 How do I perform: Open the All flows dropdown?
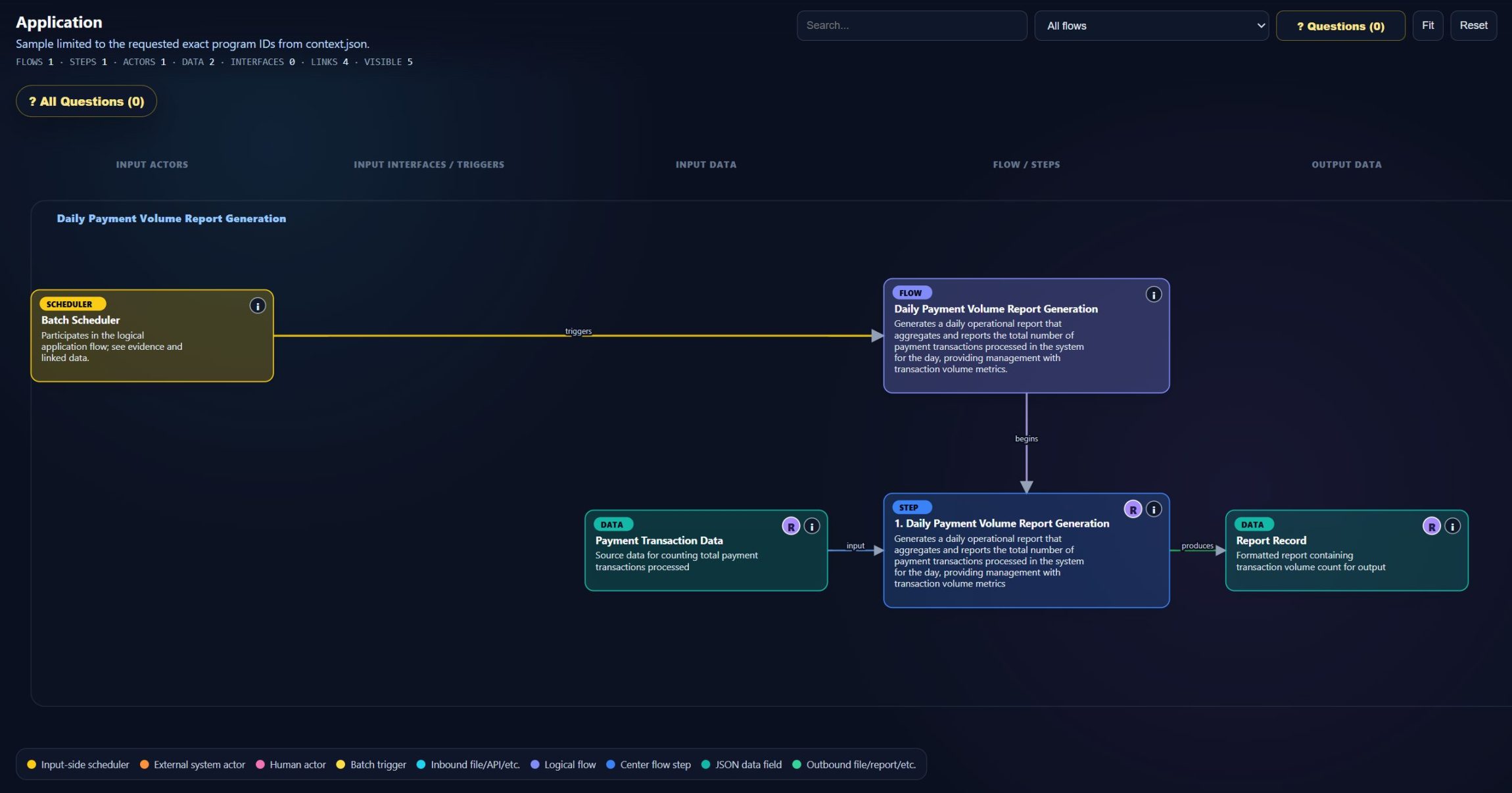[1151, 26]
